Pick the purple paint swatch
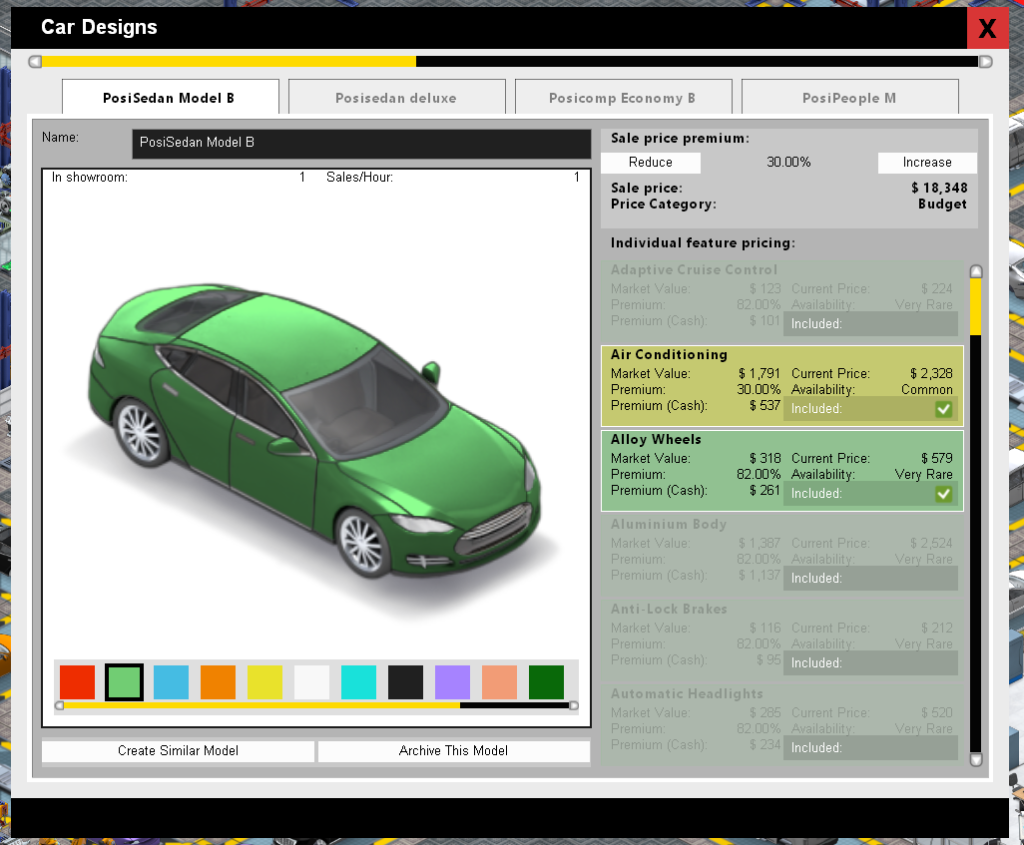 tap(452, 682)
